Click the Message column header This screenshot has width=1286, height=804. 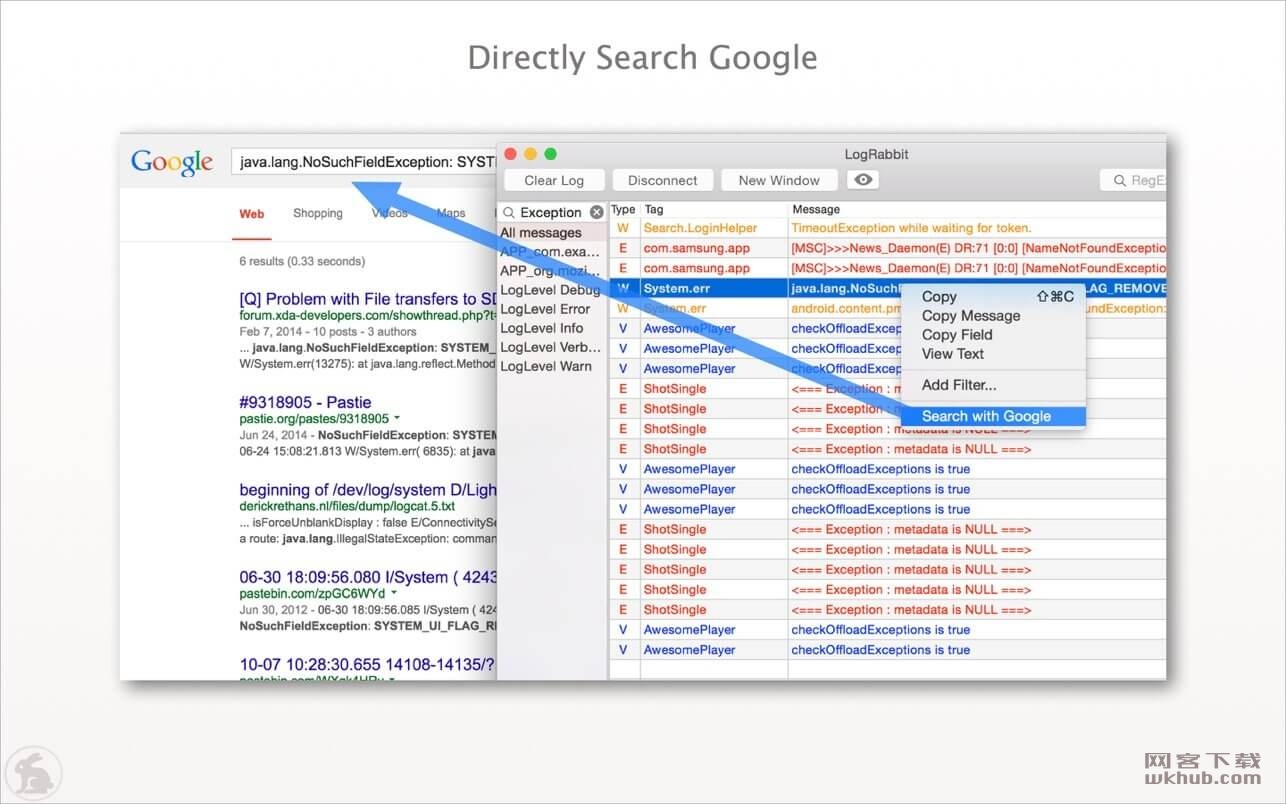[977, 210]
